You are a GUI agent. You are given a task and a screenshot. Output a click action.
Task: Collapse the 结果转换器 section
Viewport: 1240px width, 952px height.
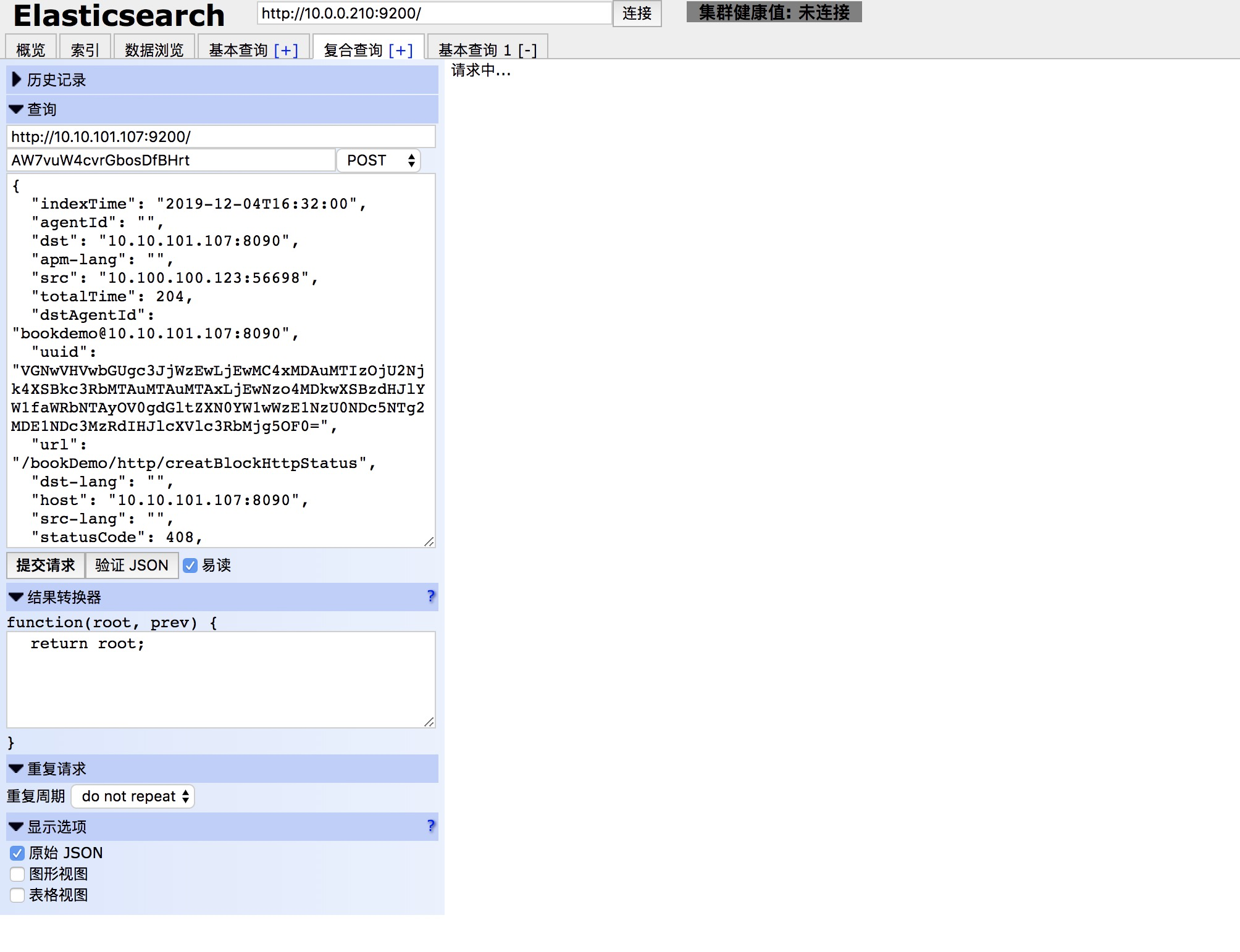(222, 597)
